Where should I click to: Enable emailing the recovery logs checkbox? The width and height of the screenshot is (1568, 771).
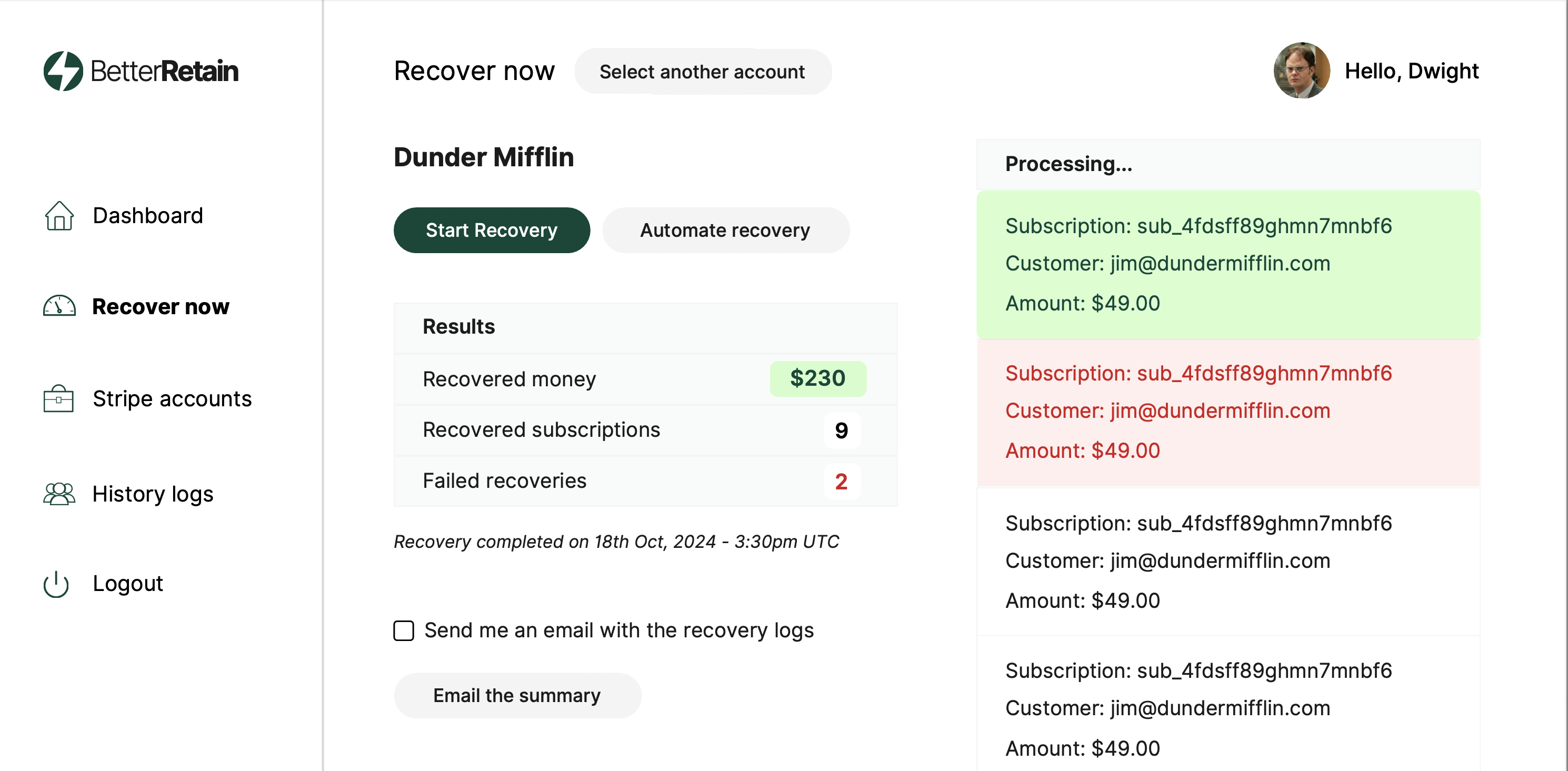[404, 630]
